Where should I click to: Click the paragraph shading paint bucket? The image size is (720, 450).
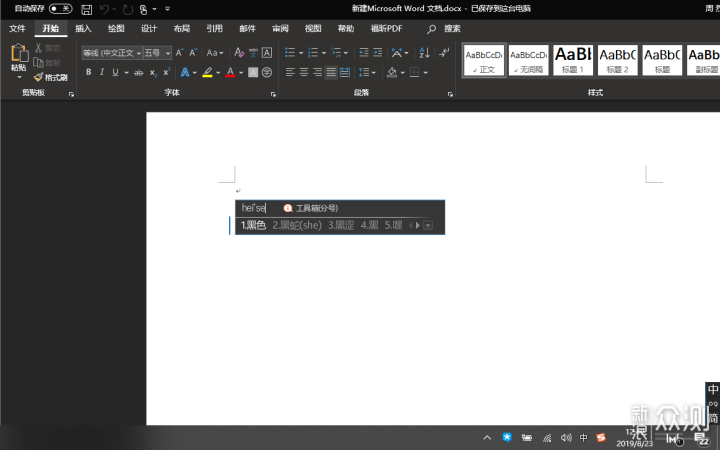392,72
